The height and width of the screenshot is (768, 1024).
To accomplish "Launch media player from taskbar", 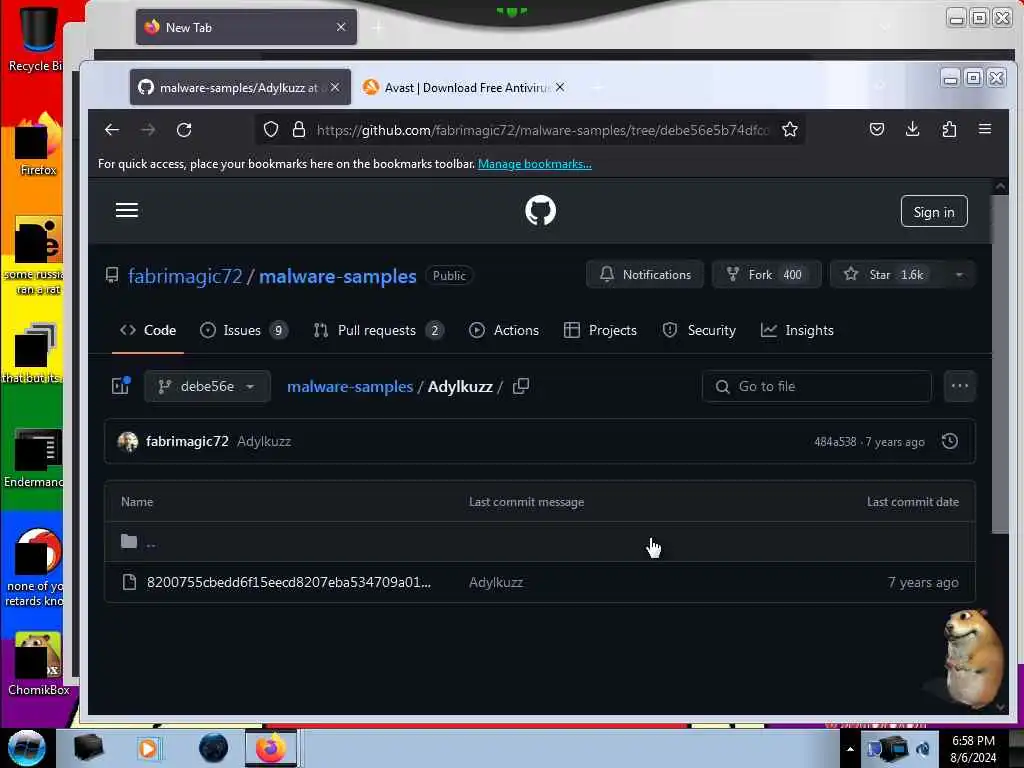I will 148,748.
